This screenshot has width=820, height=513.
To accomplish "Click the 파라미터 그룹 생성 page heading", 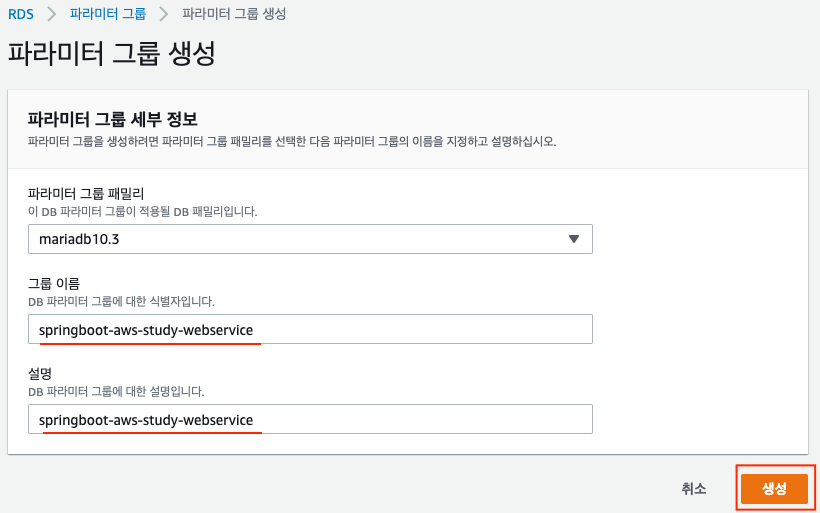I will 111,53.
